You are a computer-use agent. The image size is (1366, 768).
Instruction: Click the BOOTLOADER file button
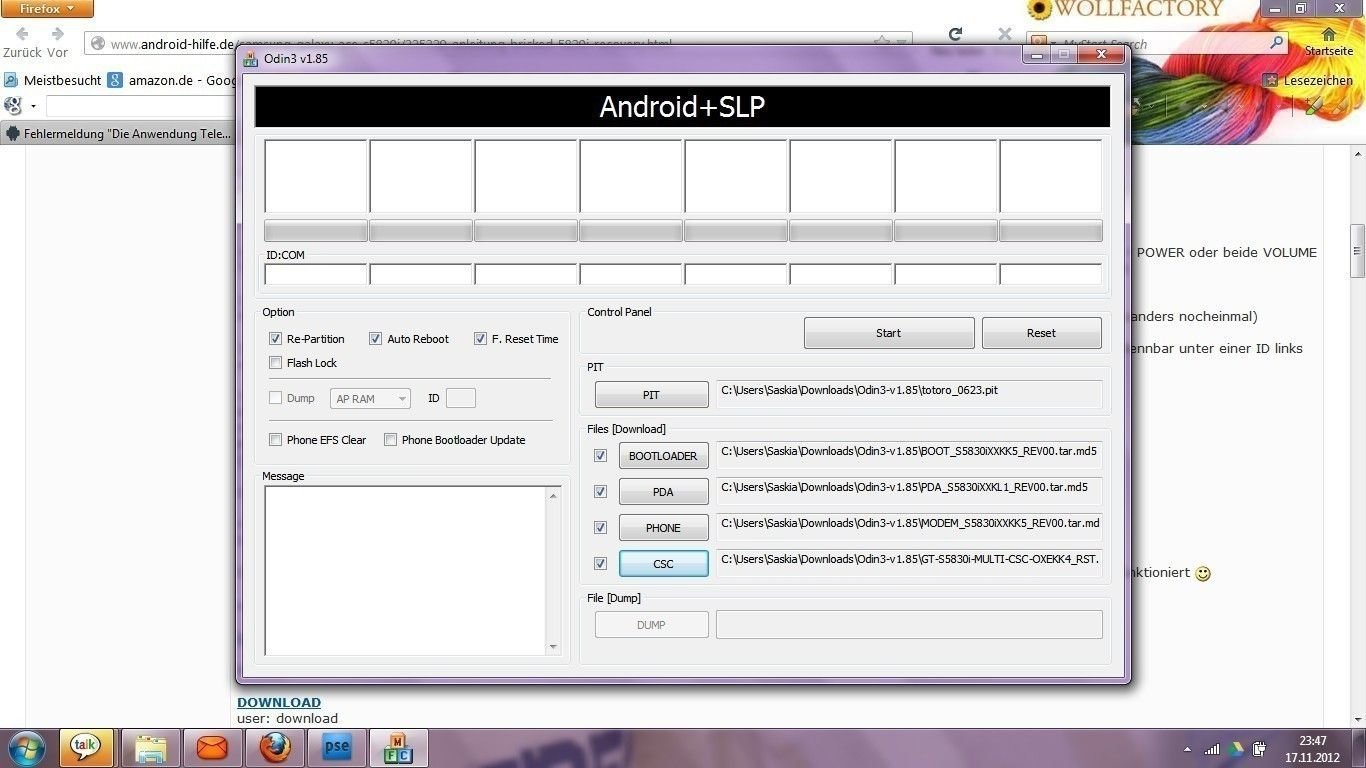point(663,456)
